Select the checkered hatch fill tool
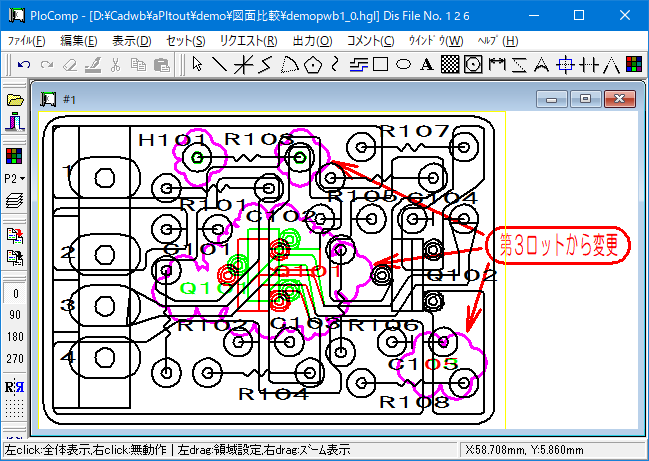This screenshot has width=649, height=461. 450,65
